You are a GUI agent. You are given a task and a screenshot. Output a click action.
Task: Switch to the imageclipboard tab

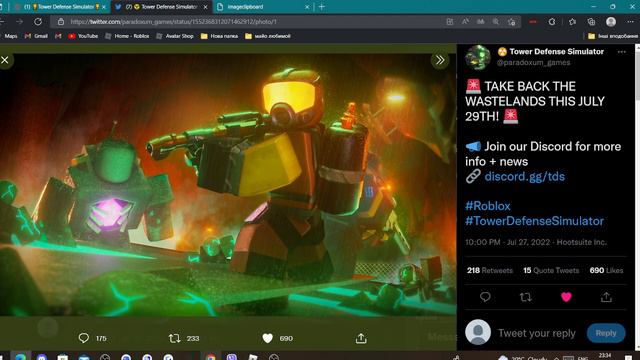261,7
